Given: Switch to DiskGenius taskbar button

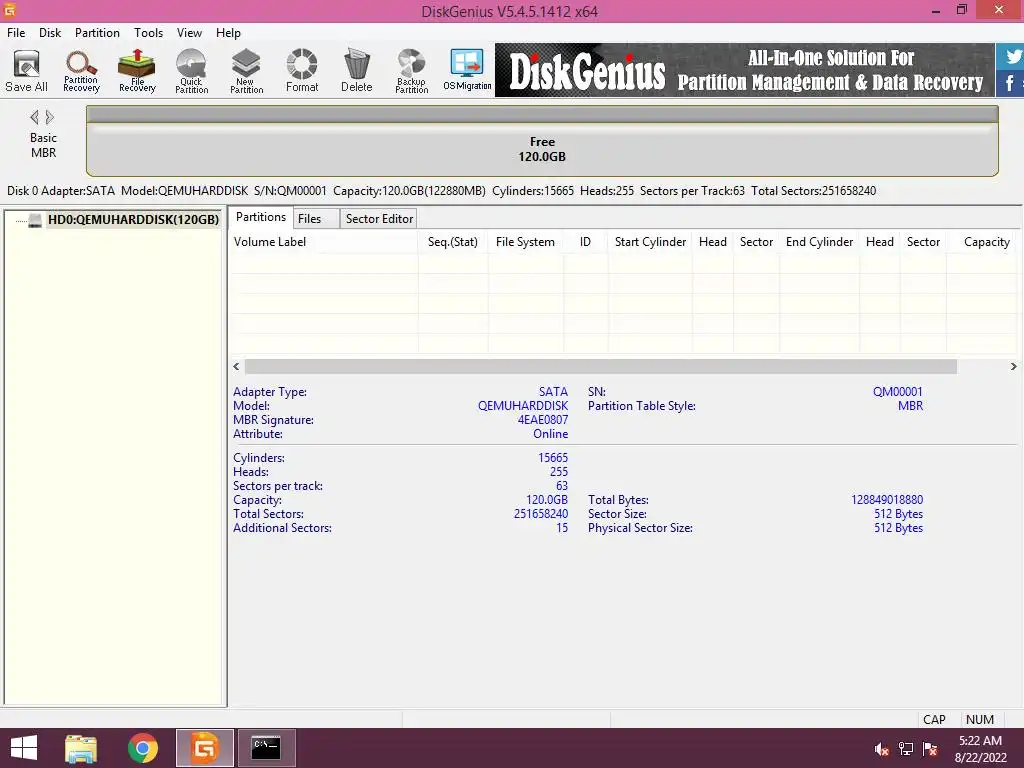Looking at the screenshot, I should [x=204, y=748].
